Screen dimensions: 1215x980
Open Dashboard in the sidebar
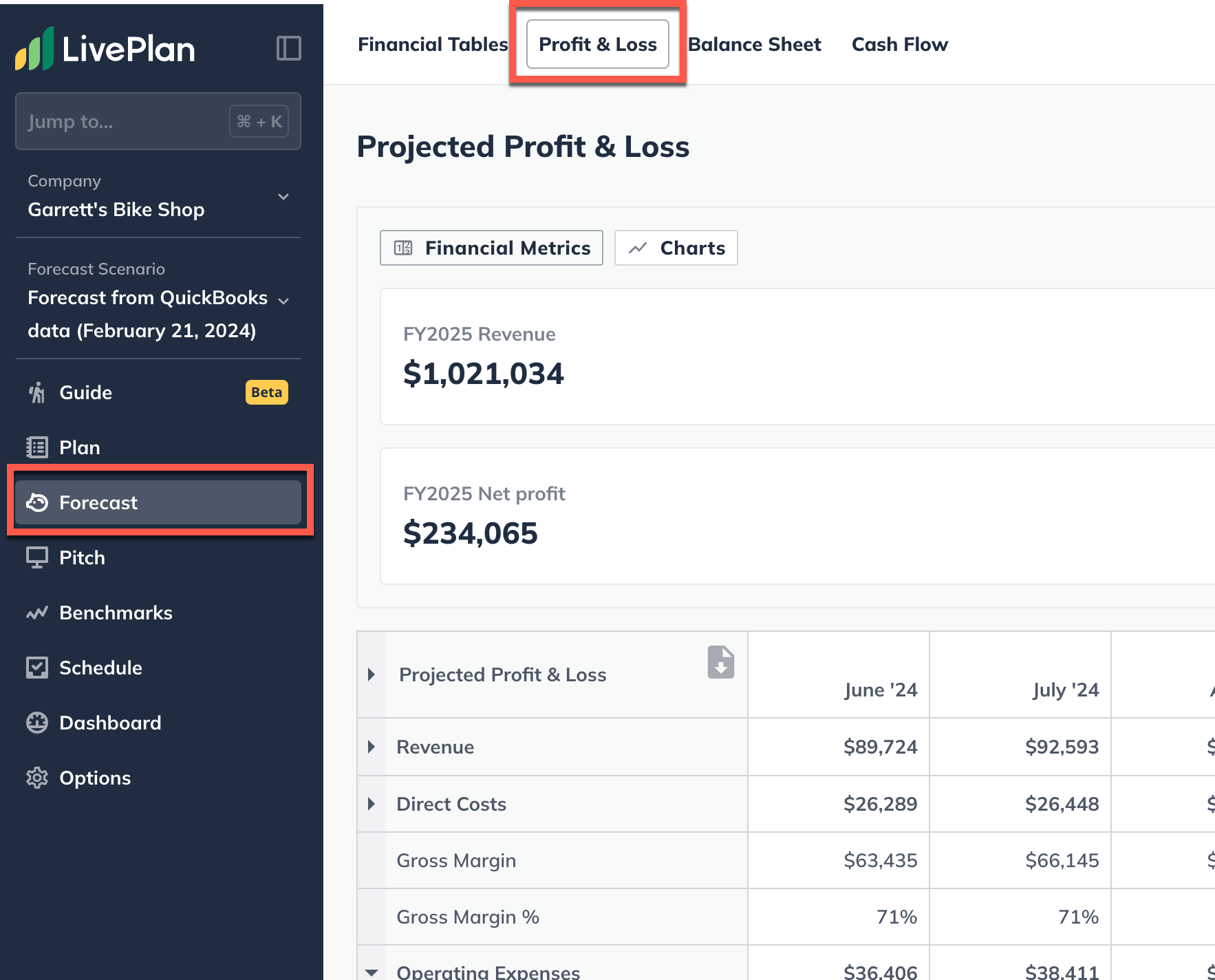click(158, 723)
